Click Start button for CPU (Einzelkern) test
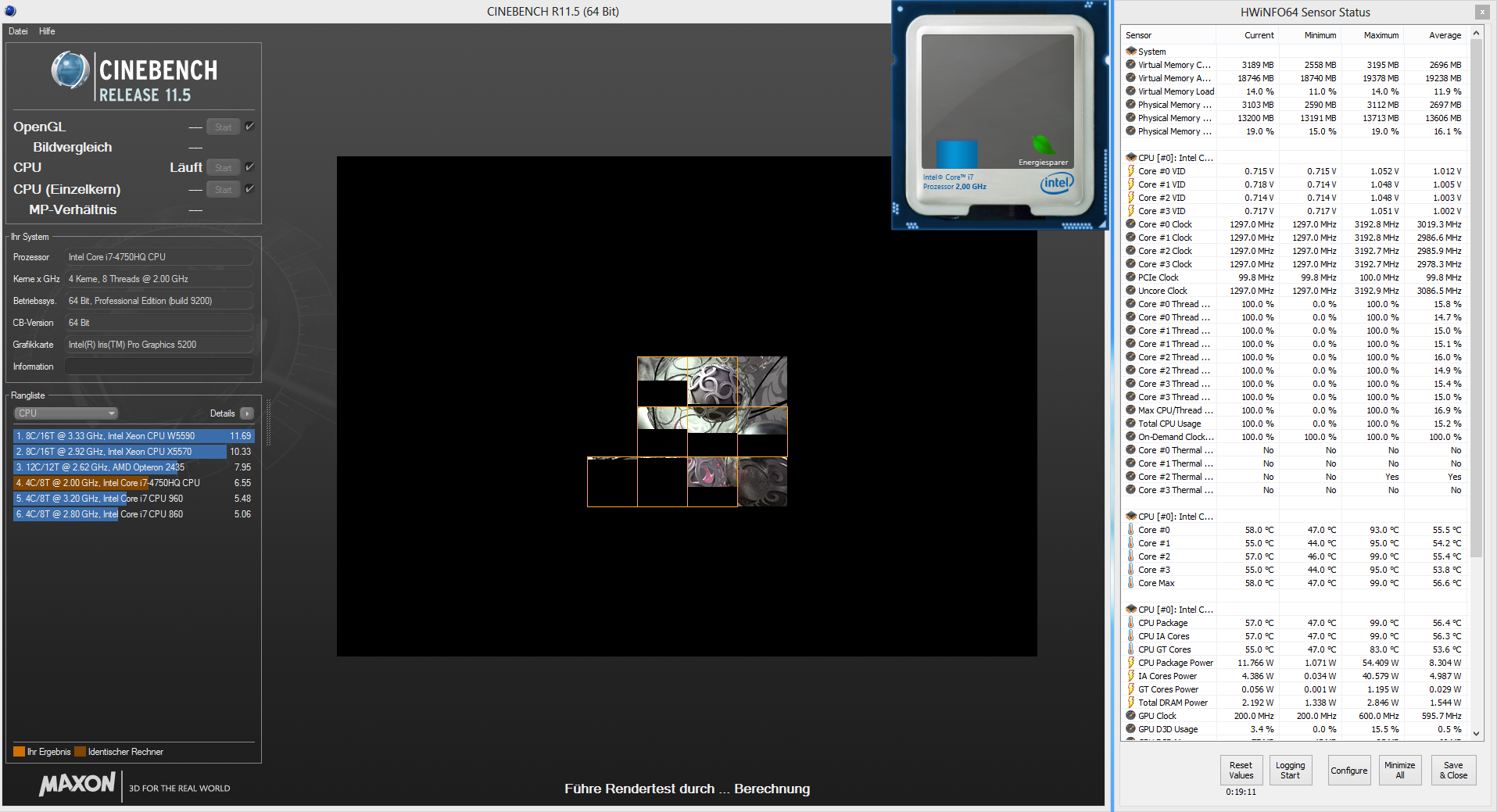Screen dimensions: 1497x812 (224, 189)
